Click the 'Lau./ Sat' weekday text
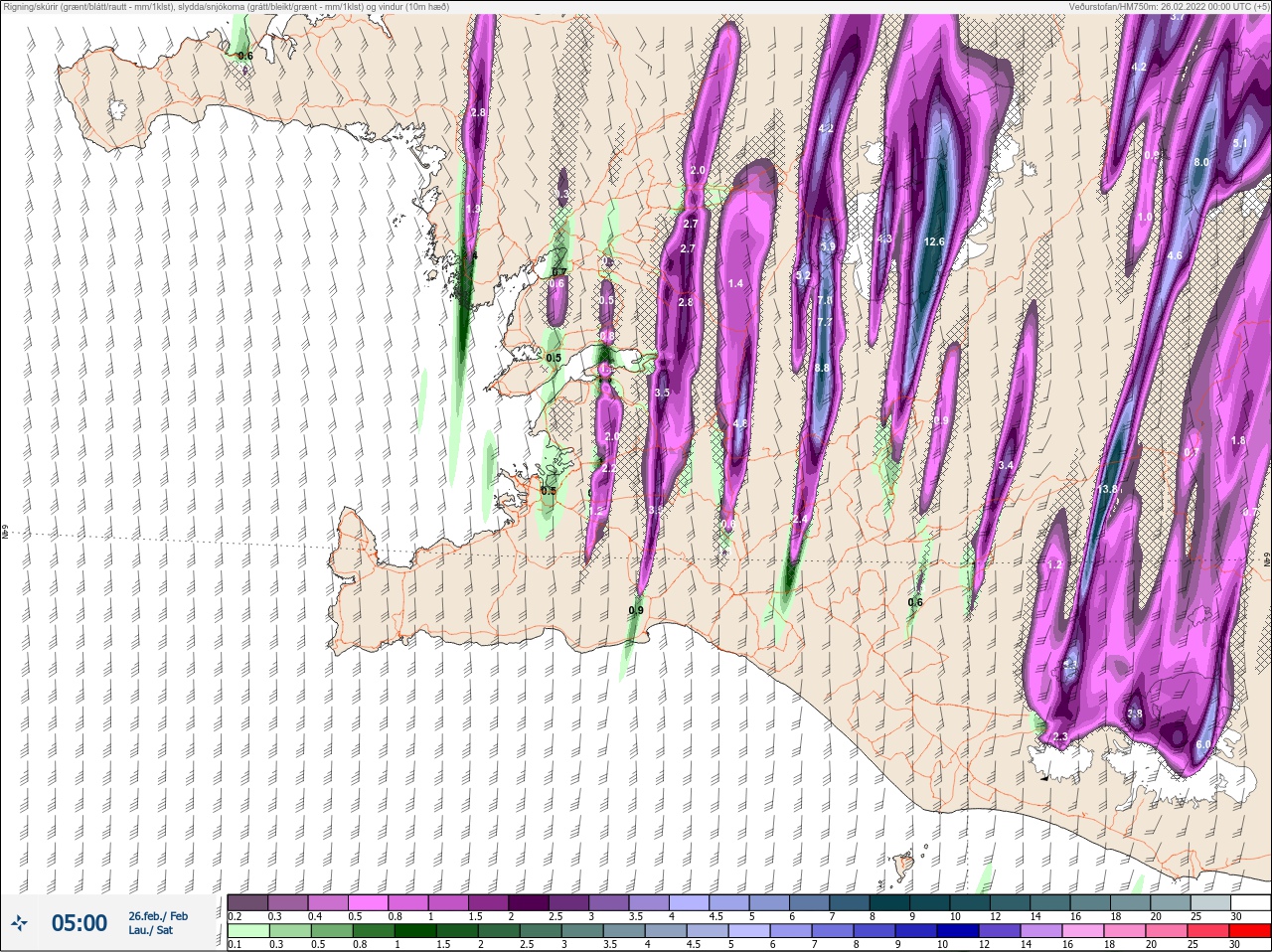This screenshot has width=1272, height=952. click(x=150, y=930)
